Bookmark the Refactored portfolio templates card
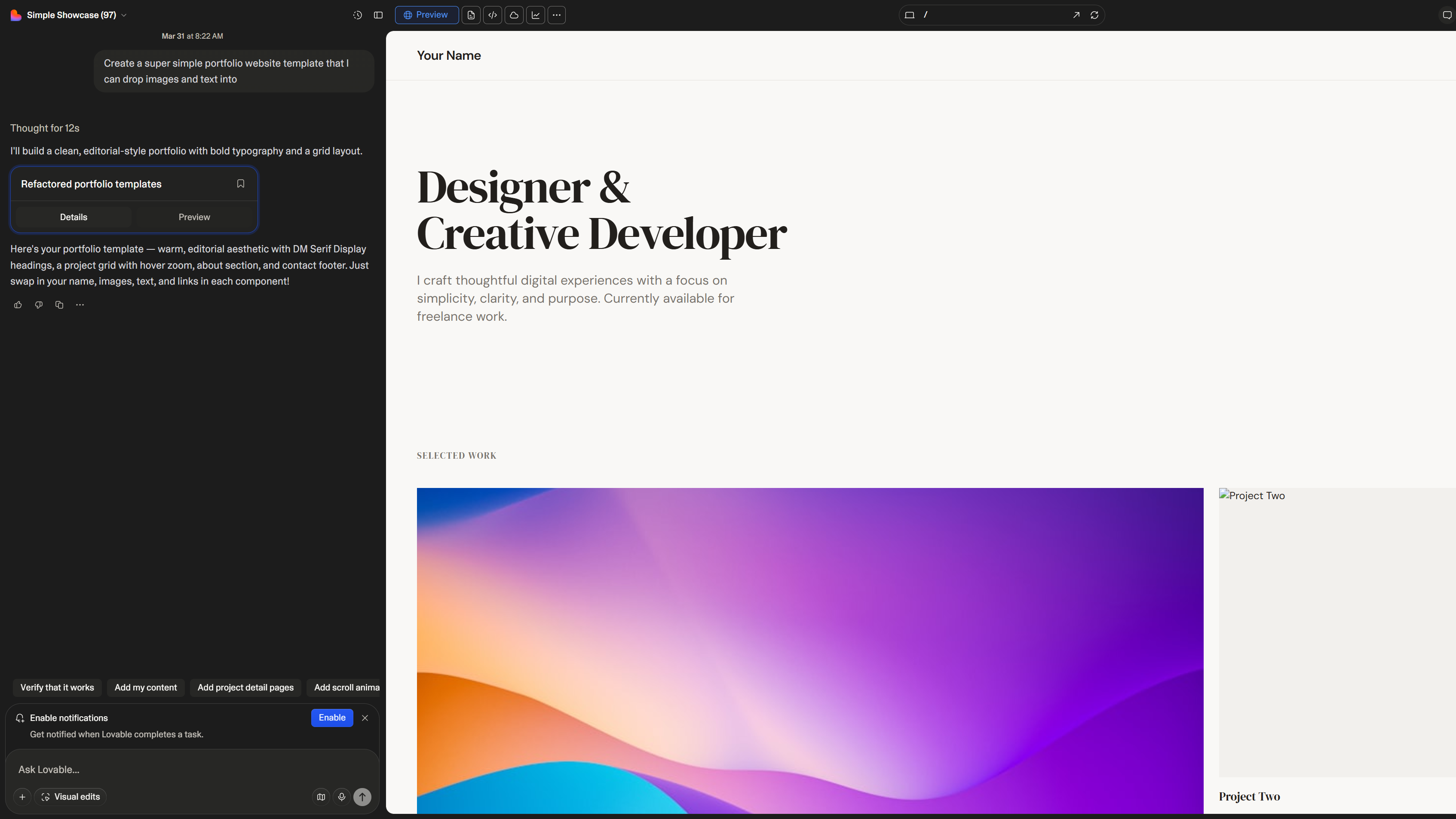This screenshot has height=819, width=1456. point(240,184)
